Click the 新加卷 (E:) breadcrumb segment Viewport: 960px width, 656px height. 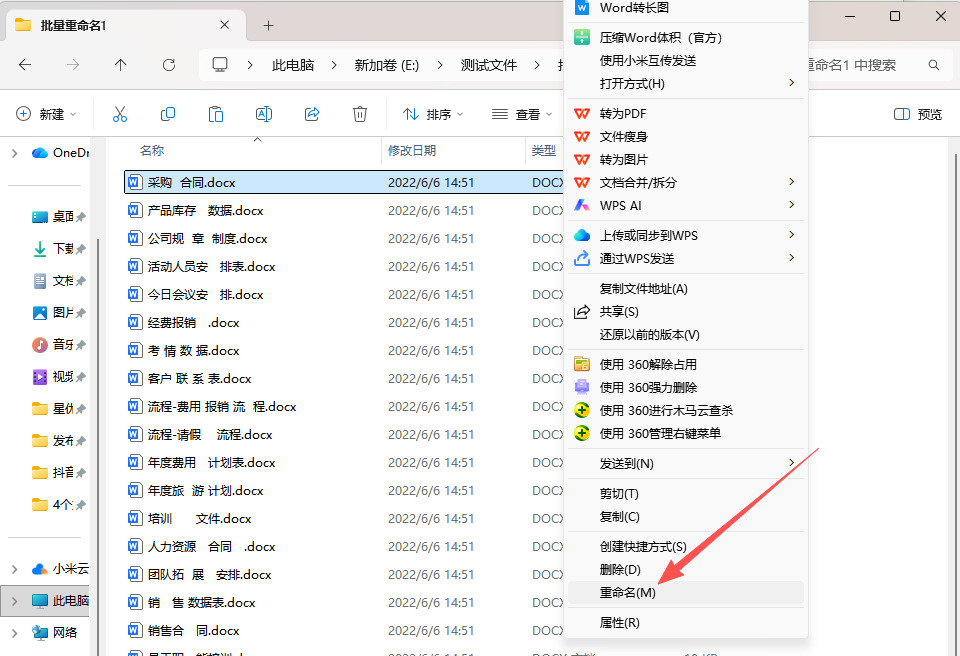pos(386,65)
